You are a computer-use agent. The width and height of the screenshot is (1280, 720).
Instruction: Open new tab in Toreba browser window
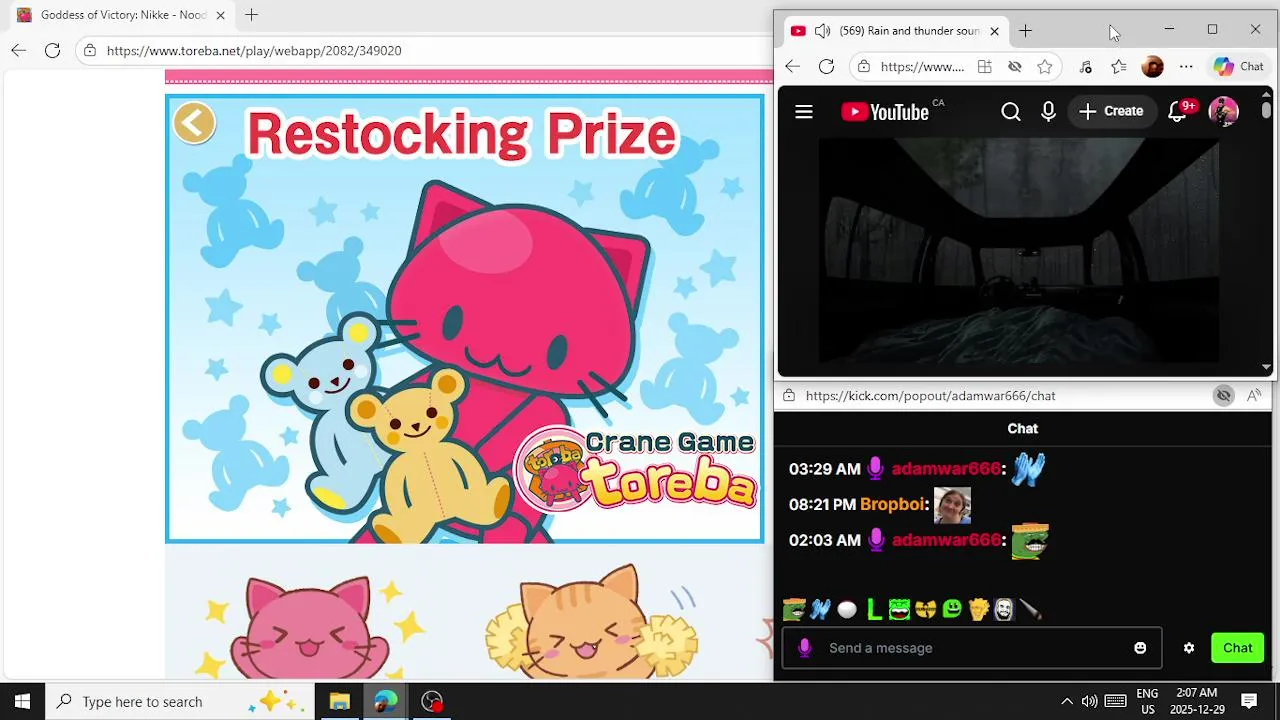[252, 15]
